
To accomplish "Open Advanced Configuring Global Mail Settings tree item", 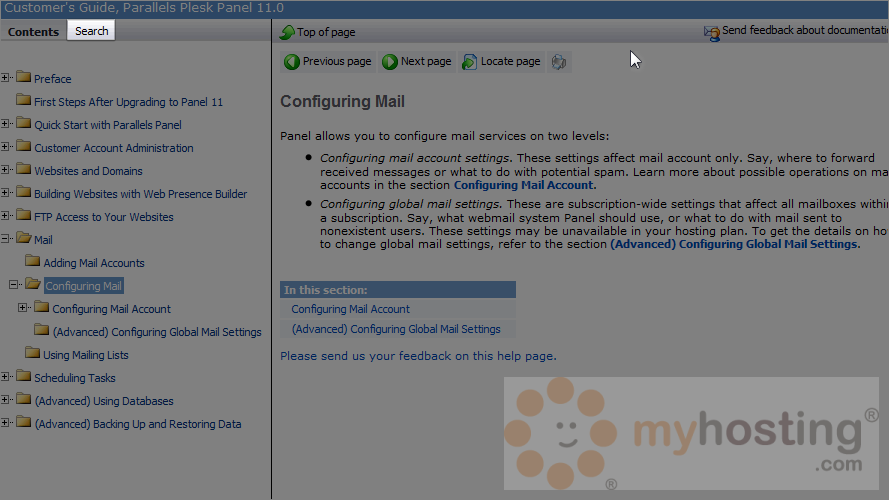I will pyautogui.click(x=157, y=332).
